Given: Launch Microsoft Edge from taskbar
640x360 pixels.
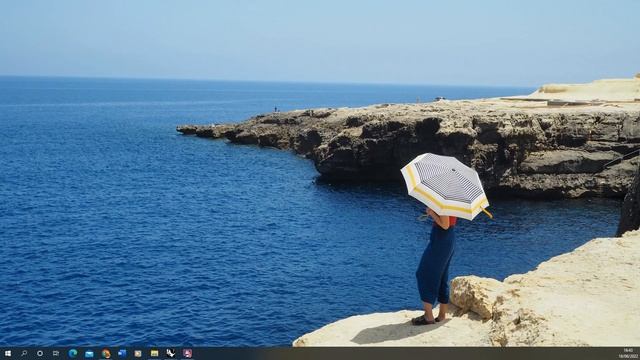Looking at the screenshot, I should pyautogui.click(x=73, y=353).
